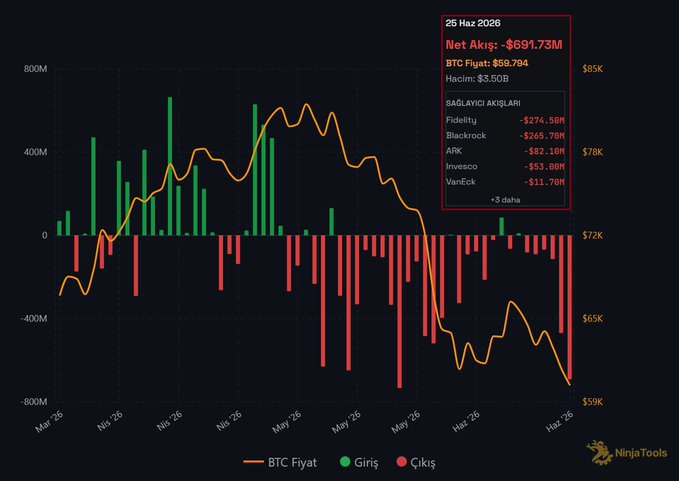
Task: Click the $78K right axis label
Action: (592, 152)
